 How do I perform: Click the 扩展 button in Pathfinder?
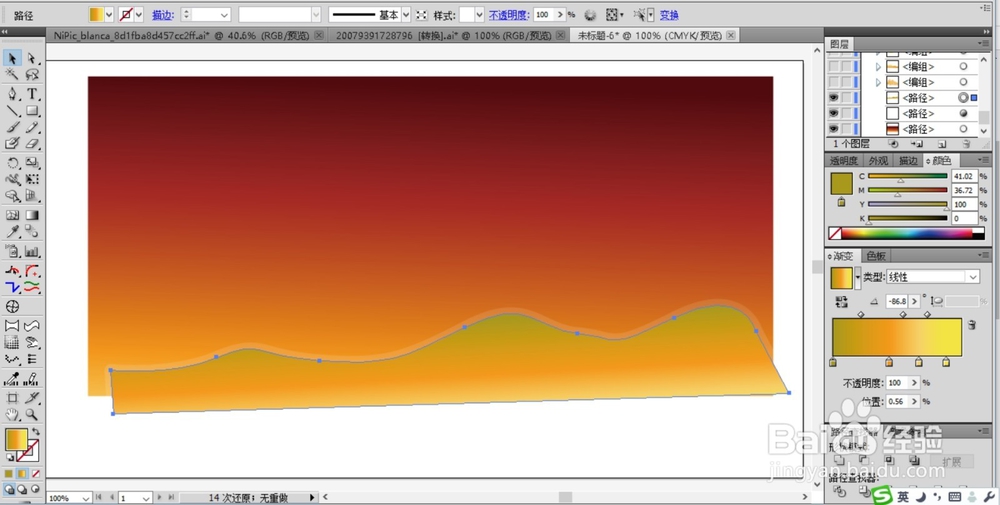[x=952, y=462]
